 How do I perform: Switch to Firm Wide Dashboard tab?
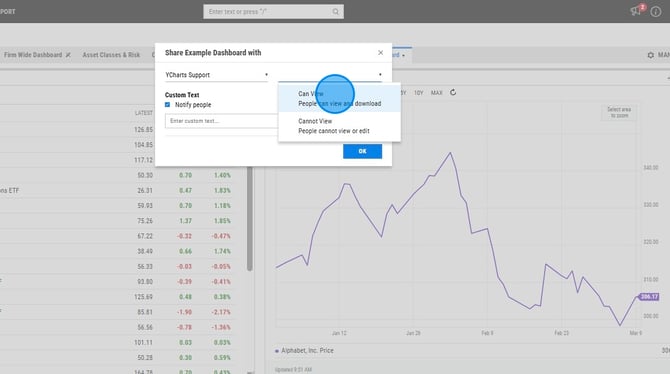[33, 55]
